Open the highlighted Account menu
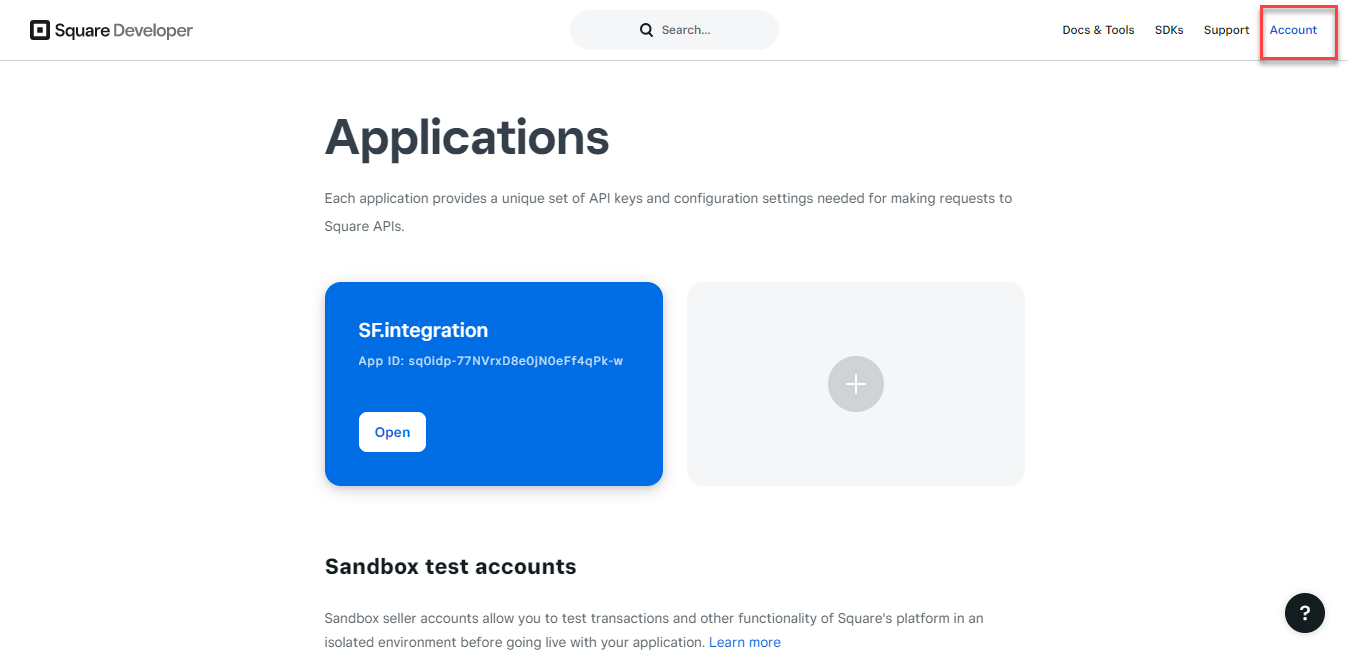Image resolution: width=1348 pixels, height=655 pixels. (x=1293, y=30)
